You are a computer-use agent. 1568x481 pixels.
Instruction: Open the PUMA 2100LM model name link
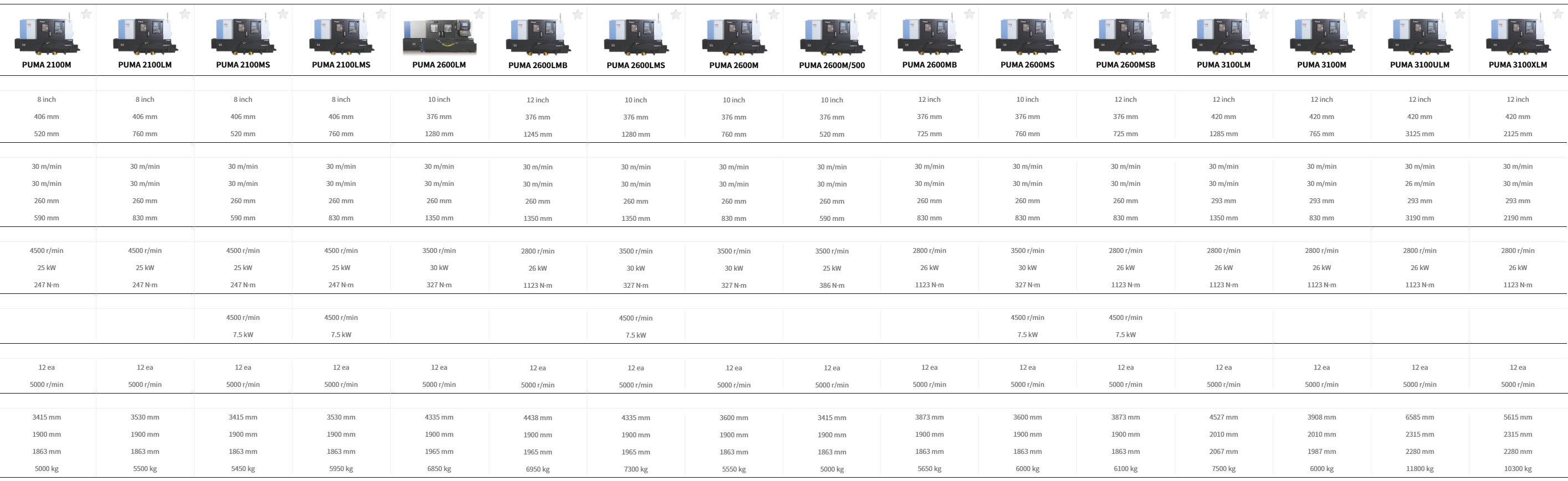click(145, 64)
